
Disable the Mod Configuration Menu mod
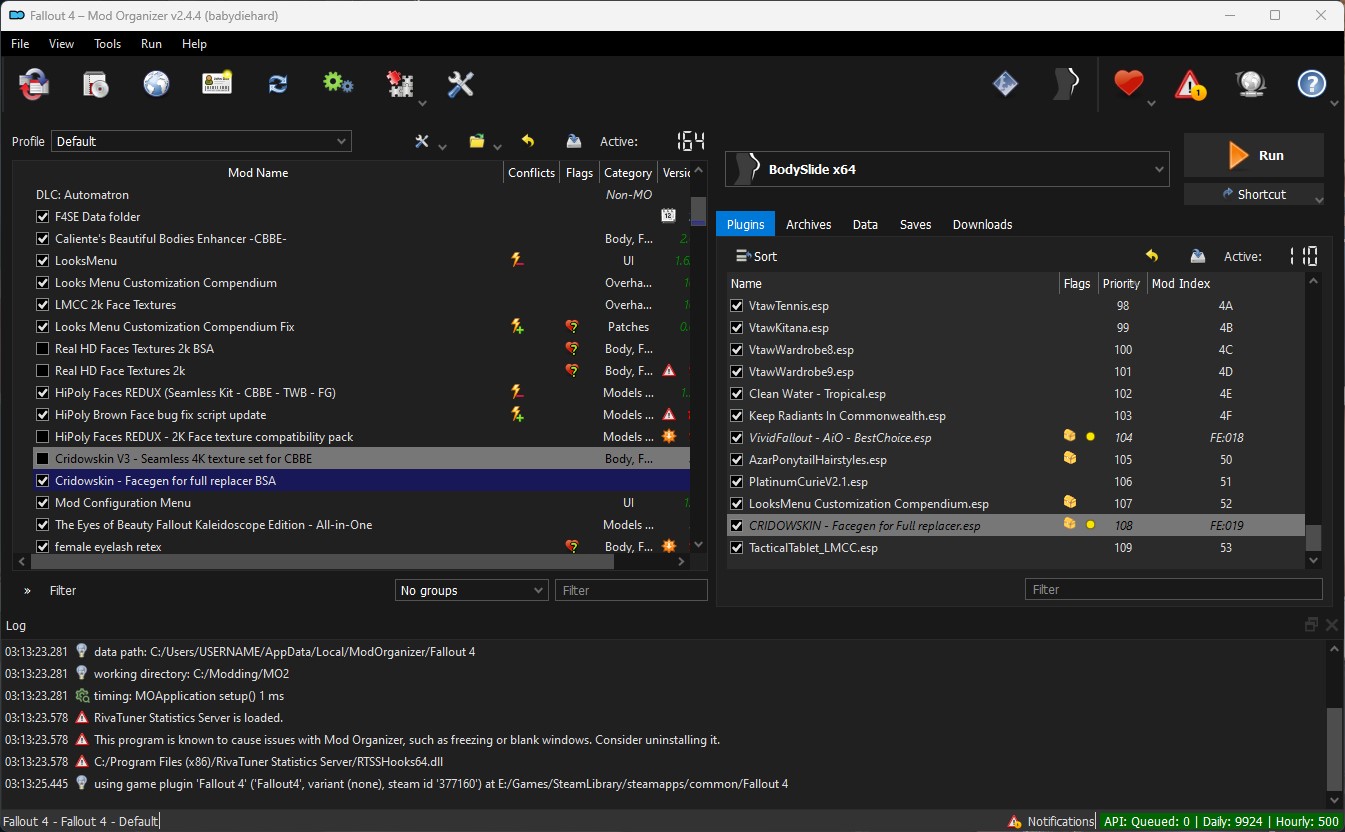point(43,503)
